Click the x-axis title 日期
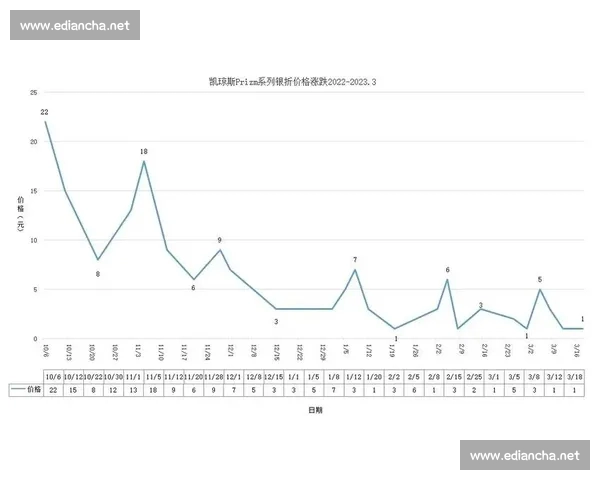This screenshot has width=600, height=480. tap(315, 410)
